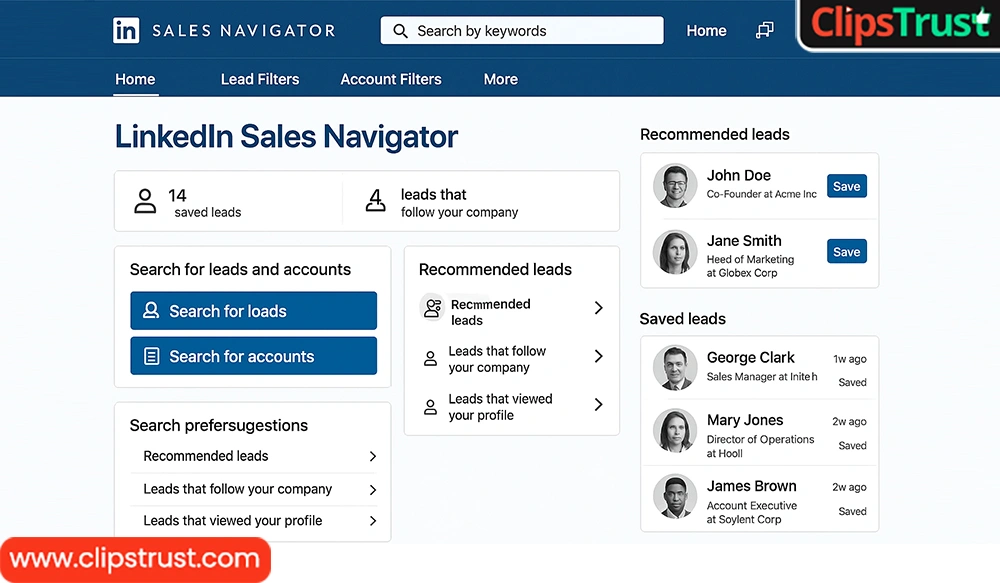Click Saved status for George Clark

tap(852, 382)
